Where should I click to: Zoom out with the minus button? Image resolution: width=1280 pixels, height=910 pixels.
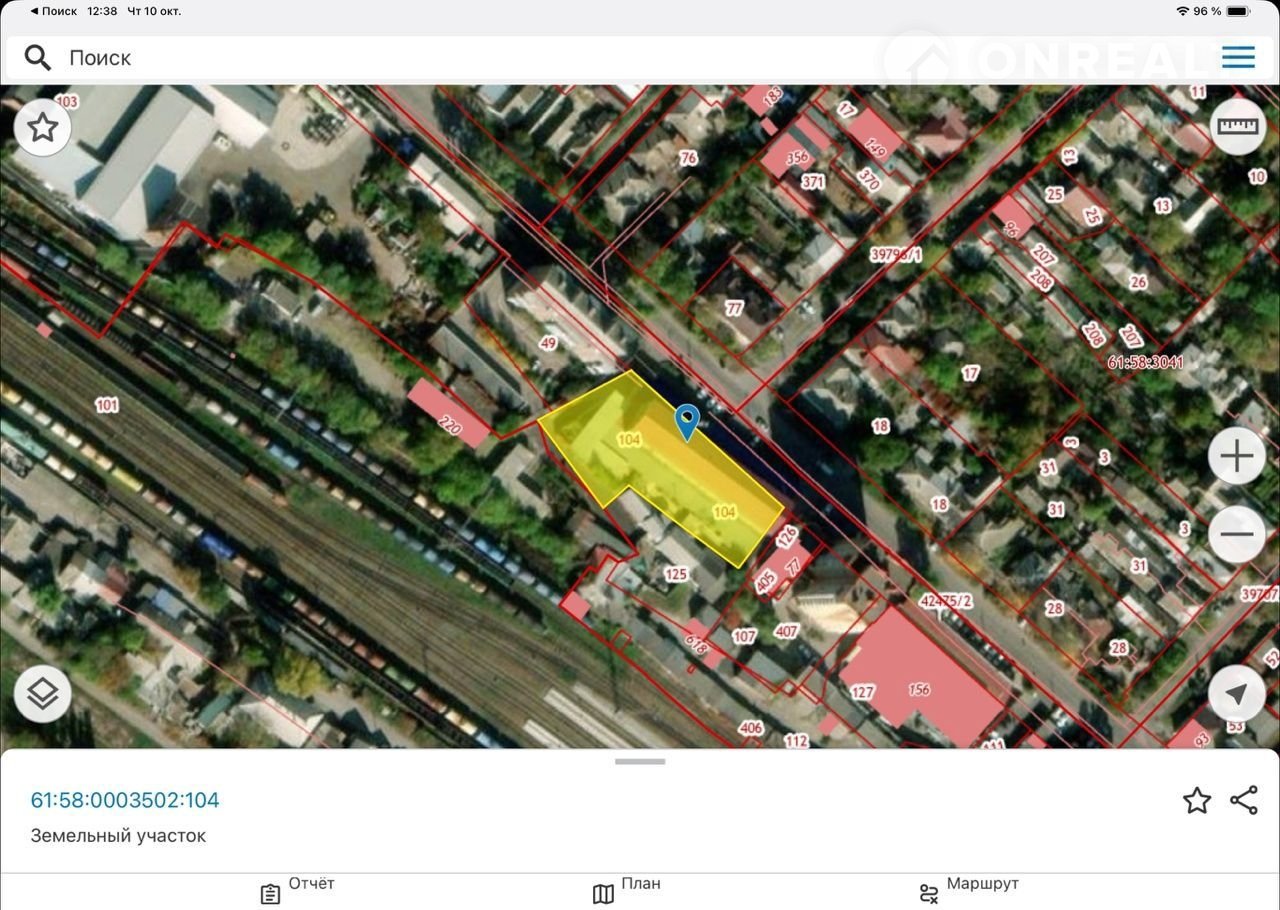click(1237, 534)
